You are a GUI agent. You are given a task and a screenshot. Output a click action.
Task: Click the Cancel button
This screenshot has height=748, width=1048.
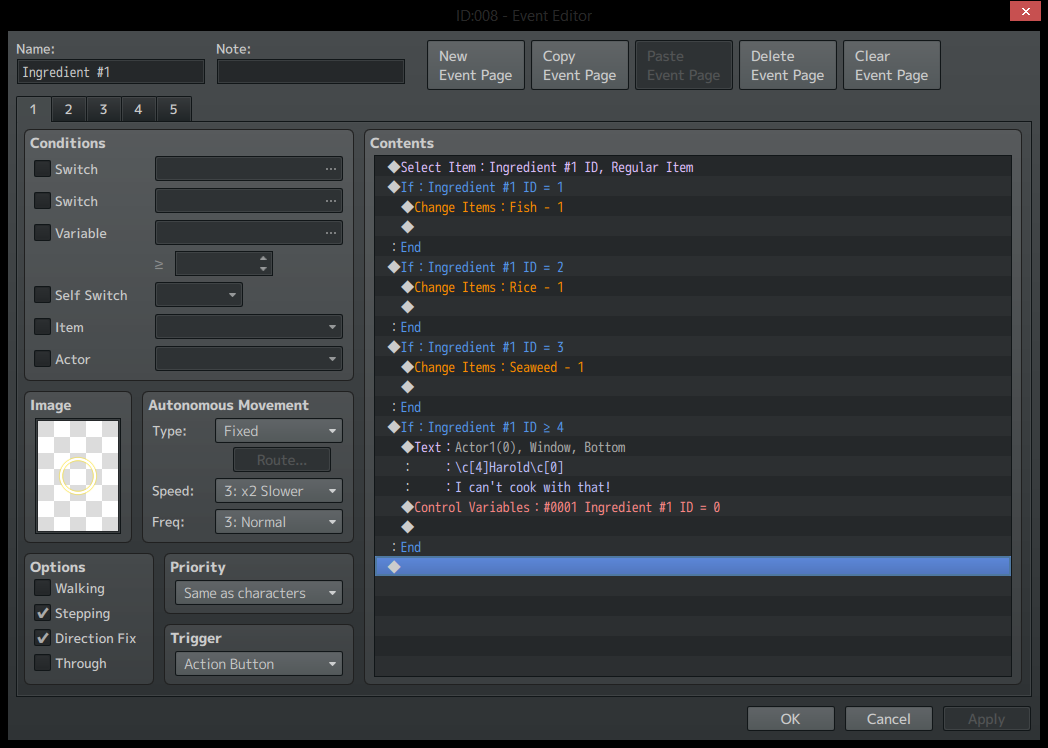888,719
